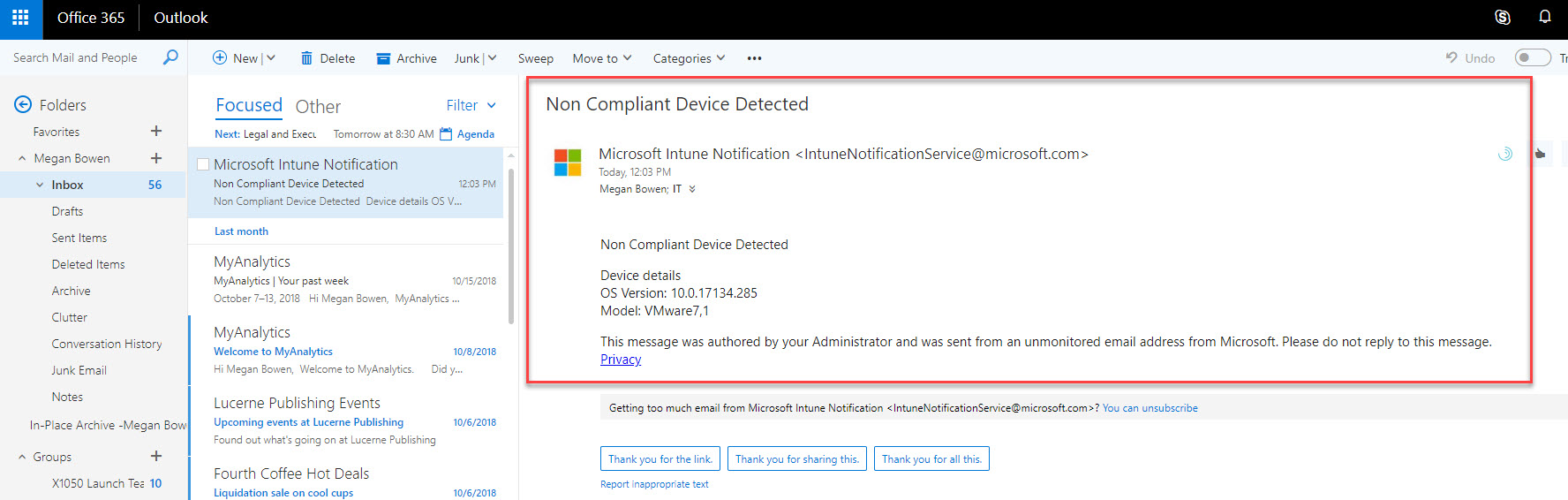Click the Privacy link
Image resolution: width=1568 pixels, height=500 pixels.
(x=621, y=360)
